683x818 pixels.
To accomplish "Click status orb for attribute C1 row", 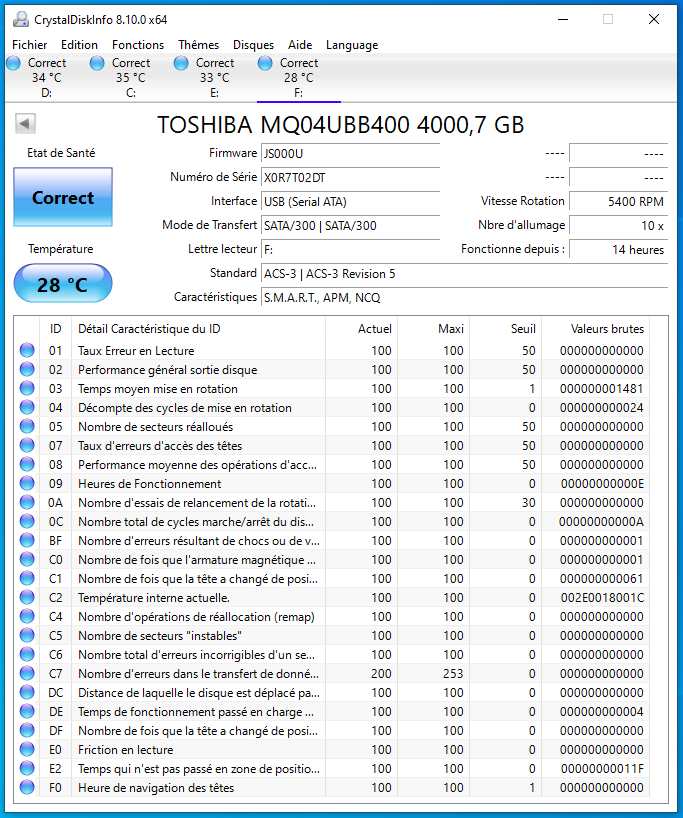I will [27, 578].
